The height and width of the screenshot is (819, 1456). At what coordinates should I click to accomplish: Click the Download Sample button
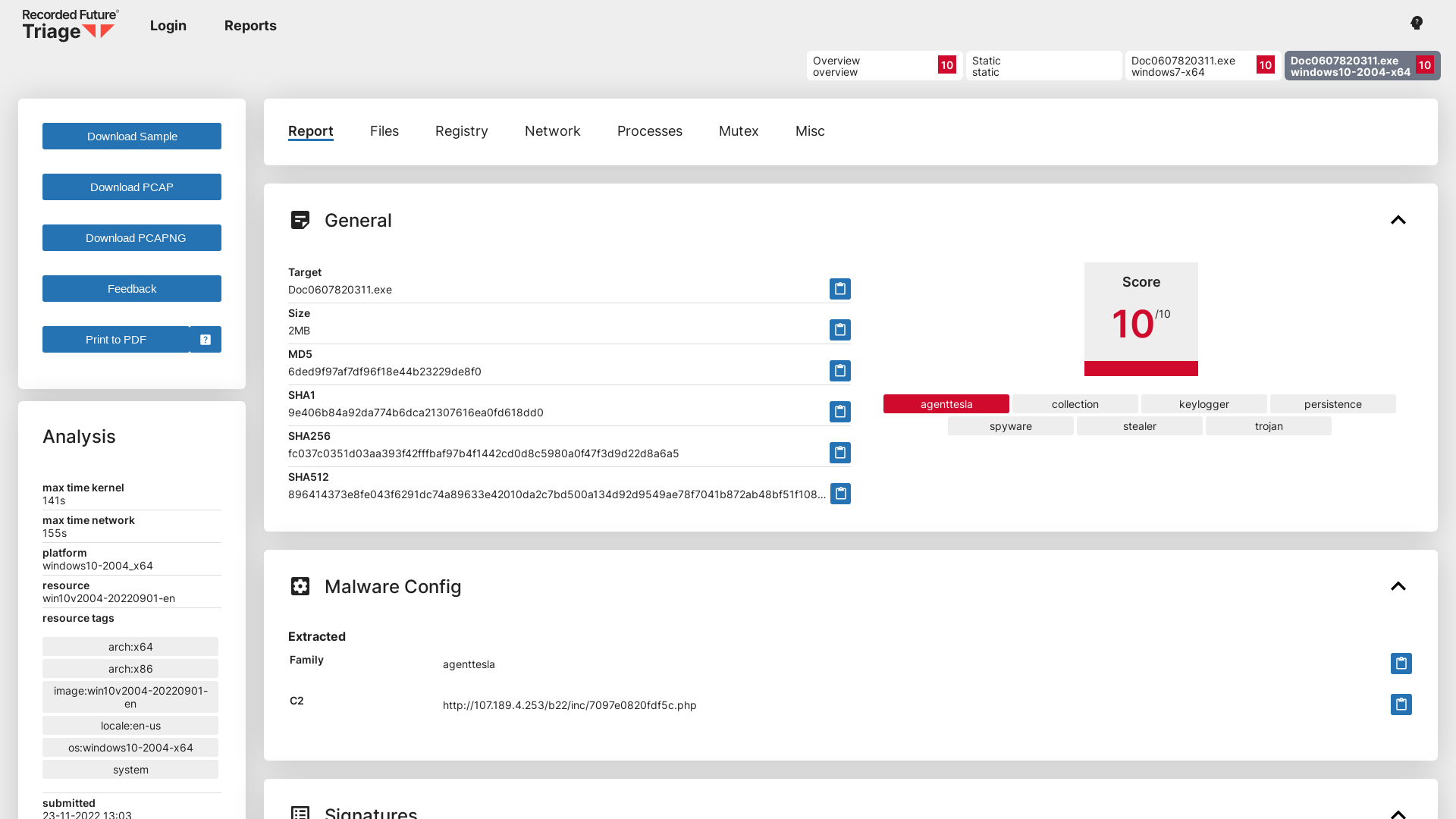131,136
